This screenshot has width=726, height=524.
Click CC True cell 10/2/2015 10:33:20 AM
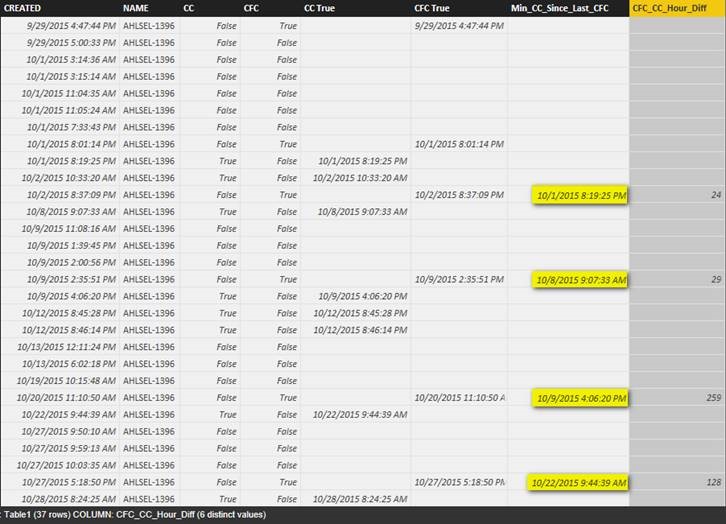tap(360, 178)
